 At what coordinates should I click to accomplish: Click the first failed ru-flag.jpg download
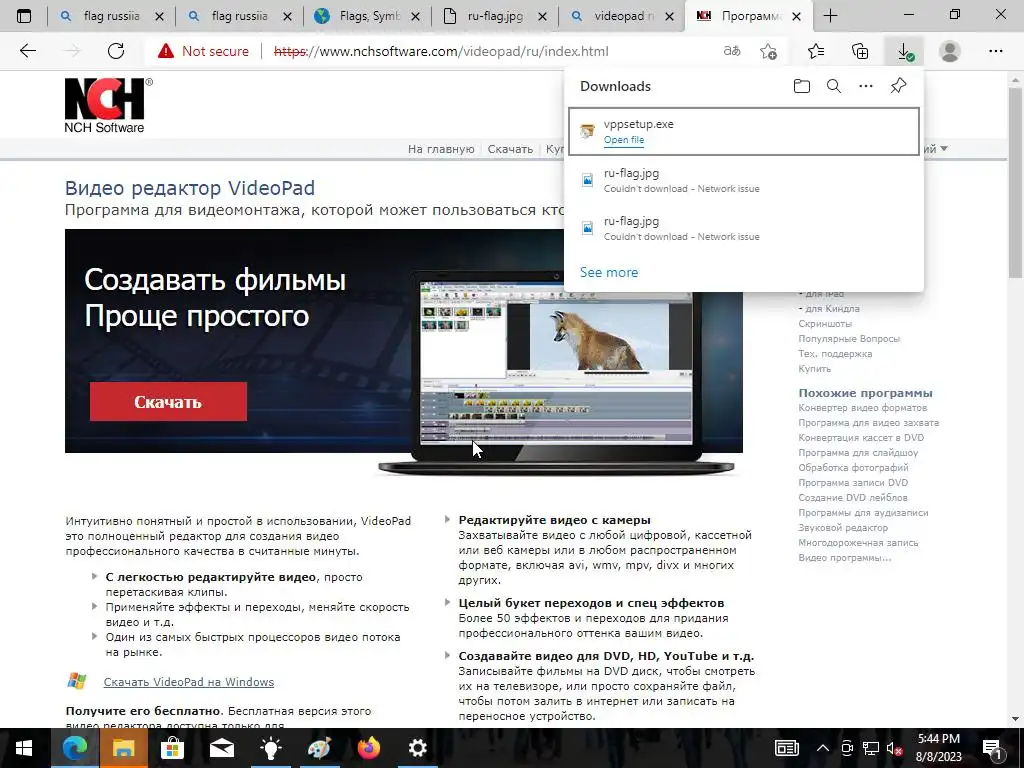coord(744,180)
